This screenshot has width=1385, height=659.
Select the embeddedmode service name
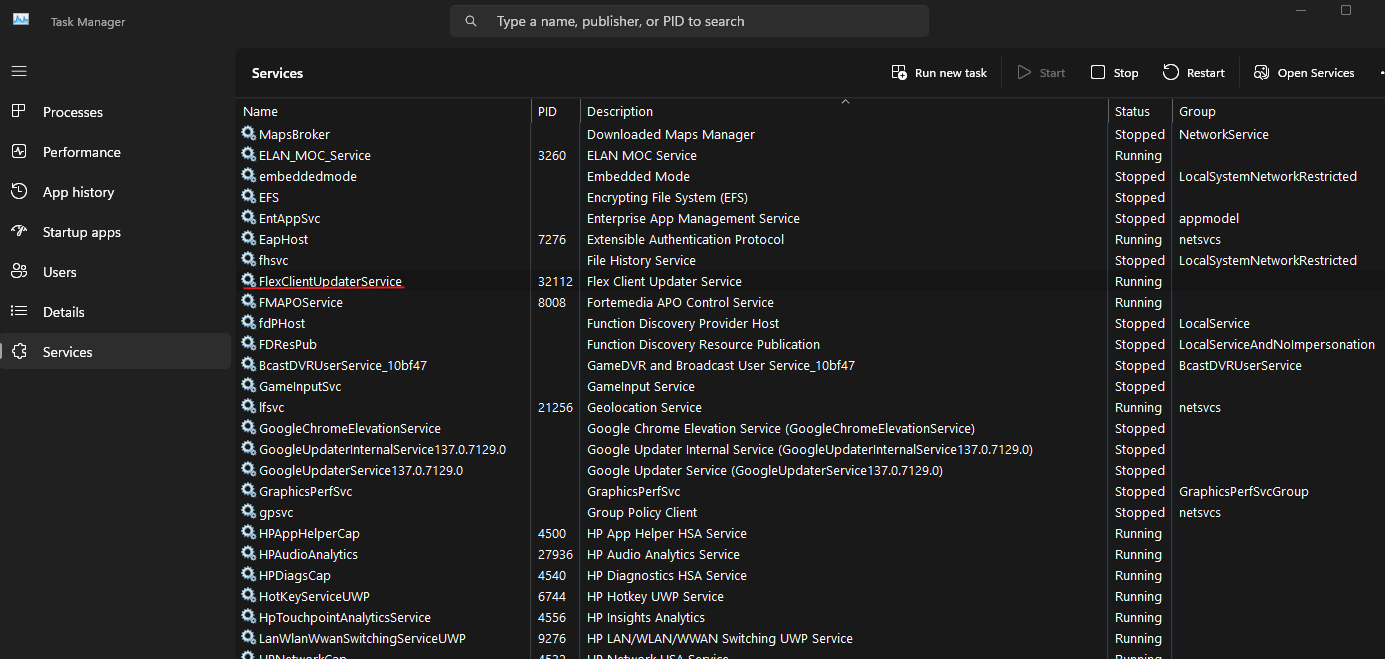point(308,176)
